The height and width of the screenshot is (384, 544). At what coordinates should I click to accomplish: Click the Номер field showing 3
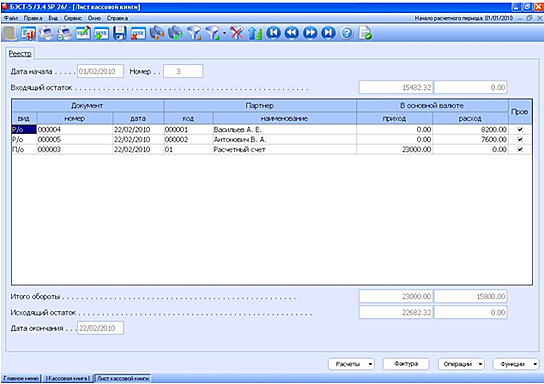point(183,71)
